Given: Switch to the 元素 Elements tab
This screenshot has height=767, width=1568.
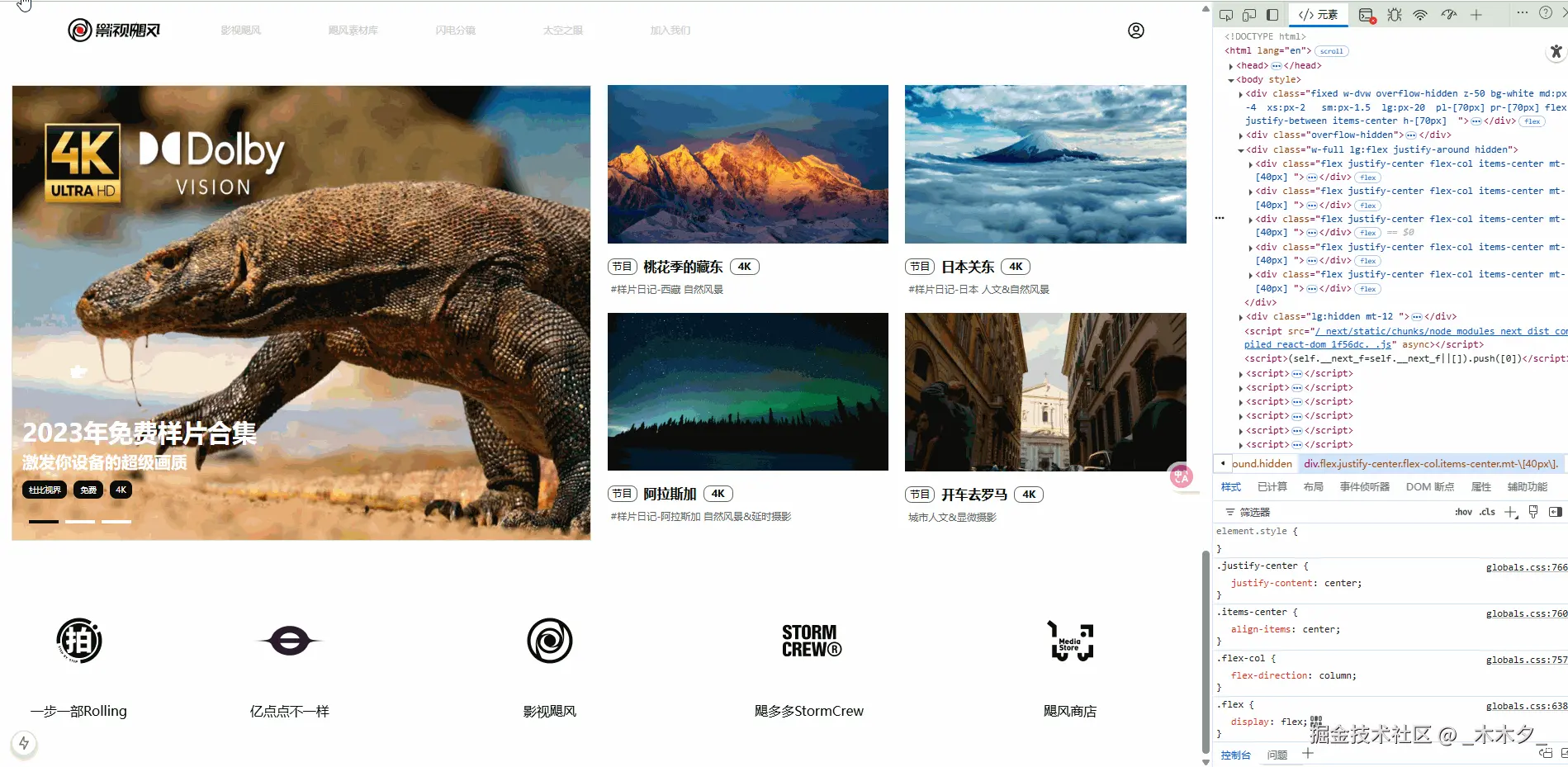Looking at the screenshot, I should pos(1318,15).
